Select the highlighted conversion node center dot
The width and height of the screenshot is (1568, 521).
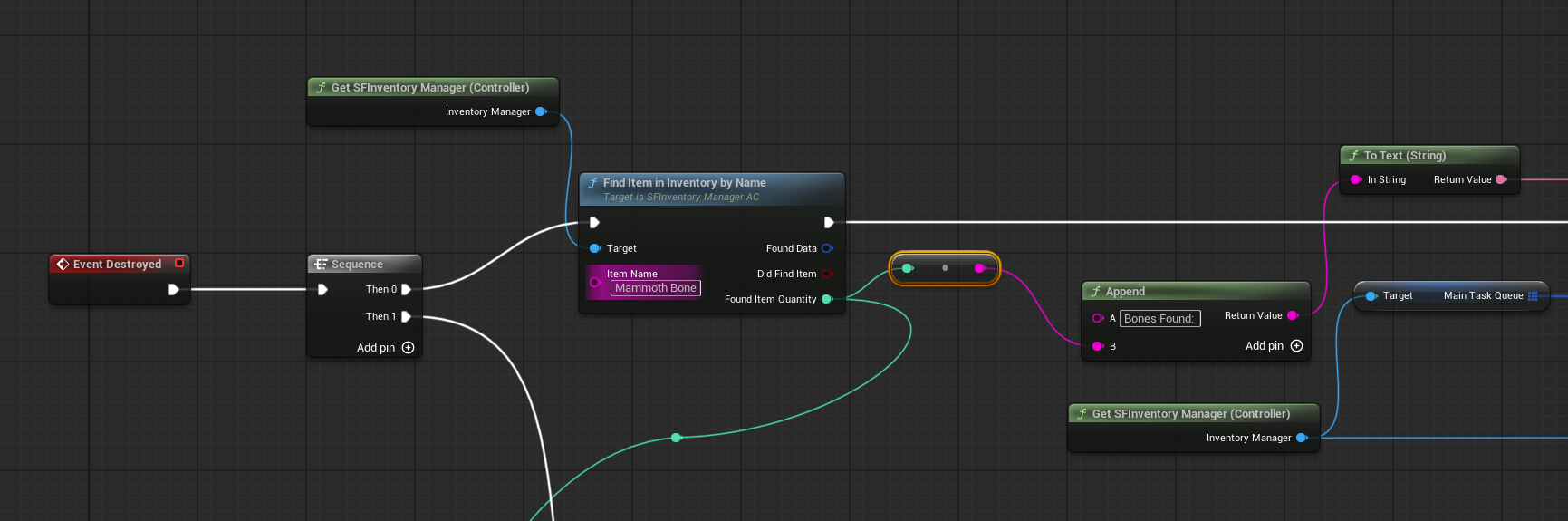945,268
